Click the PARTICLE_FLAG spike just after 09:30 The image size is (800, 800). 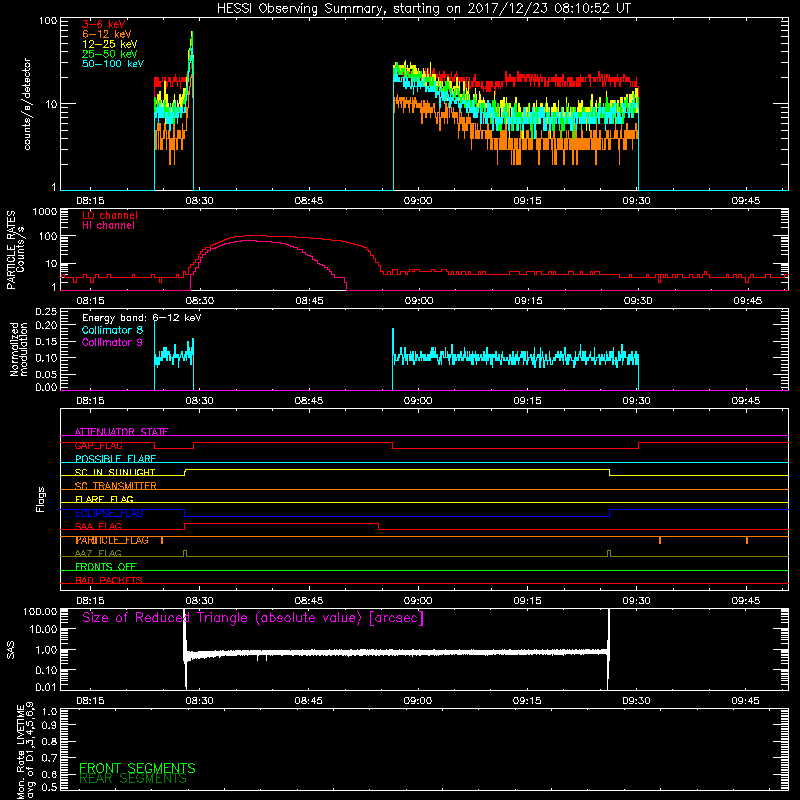(x=660, y=540)
